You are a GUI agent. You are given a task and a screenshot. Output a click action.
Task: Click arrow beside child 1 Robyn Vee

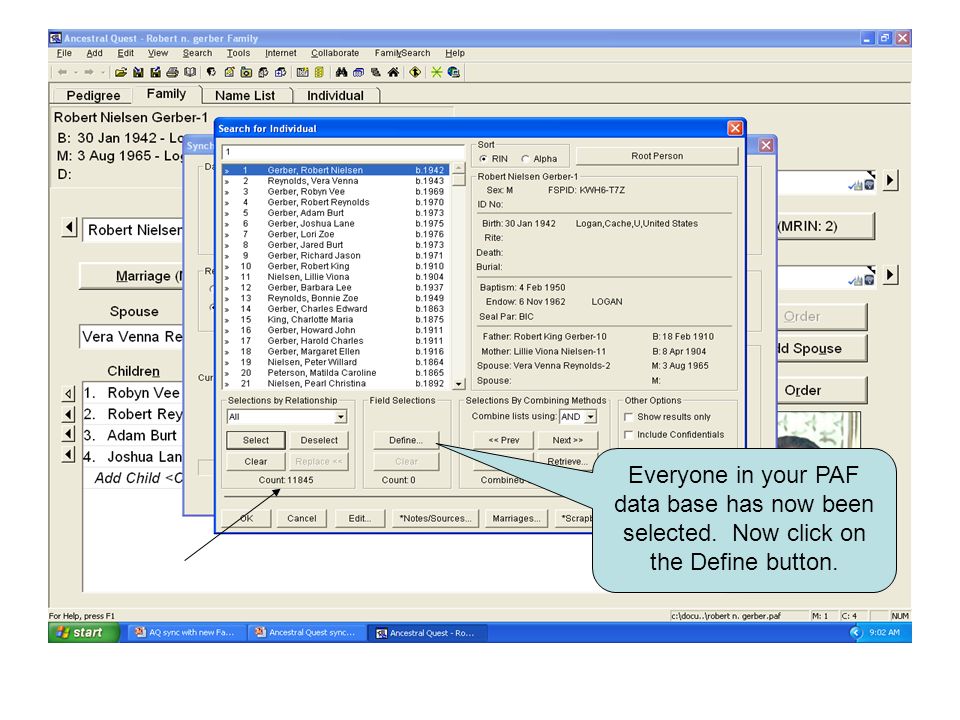(x=69, y=393)
